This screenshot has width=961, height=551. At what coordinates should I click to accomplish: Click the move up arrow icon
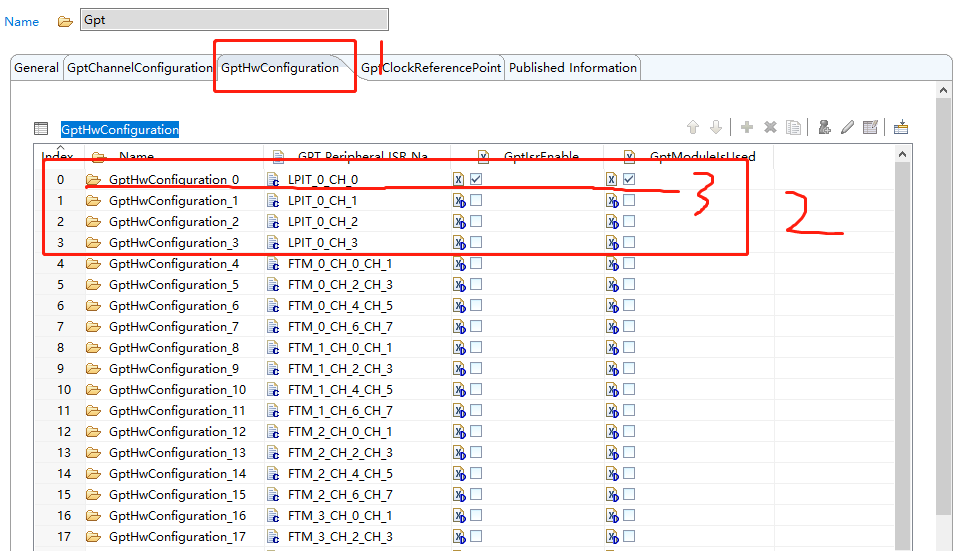click(693, 127)
